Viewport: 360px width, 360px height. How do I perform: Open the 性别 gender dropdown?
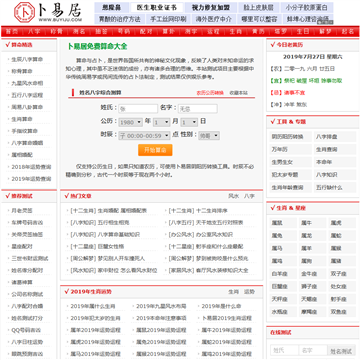click(x=209, y=136)
